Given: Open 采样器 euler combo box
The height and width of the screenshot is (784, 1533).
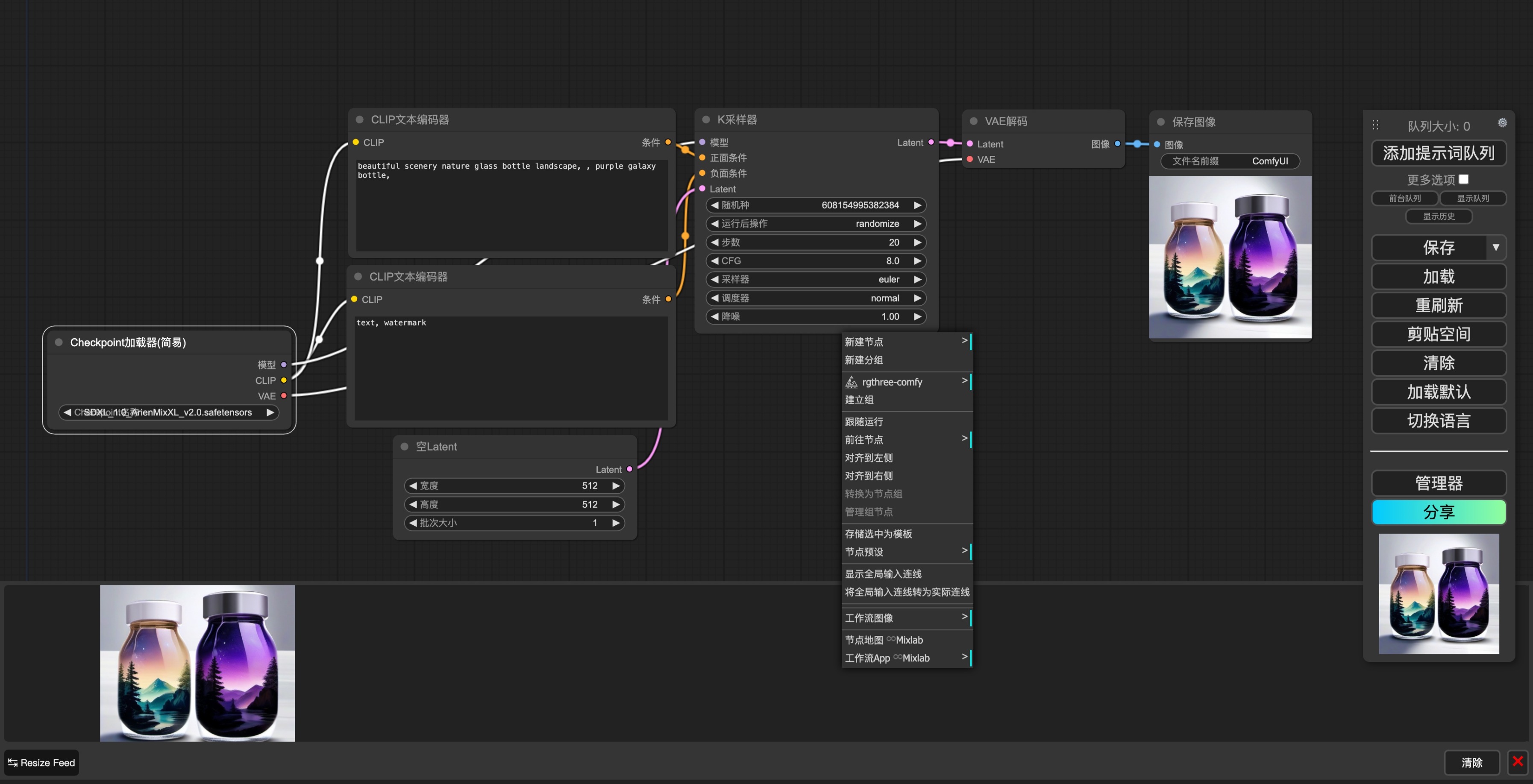Looking at the screenshot, I should 816,280.
